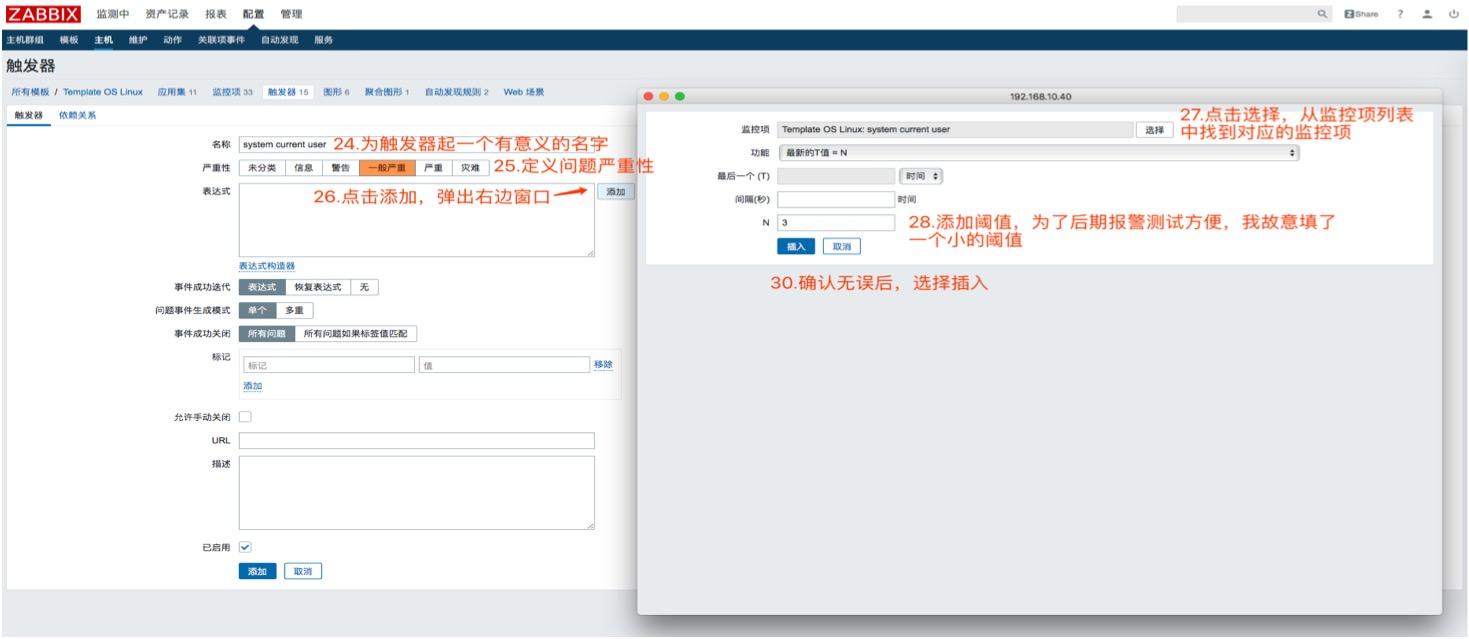Open the 触发器 15 link
The height and width of the screenshot is (639, 1469).
[x=288, y=91]
